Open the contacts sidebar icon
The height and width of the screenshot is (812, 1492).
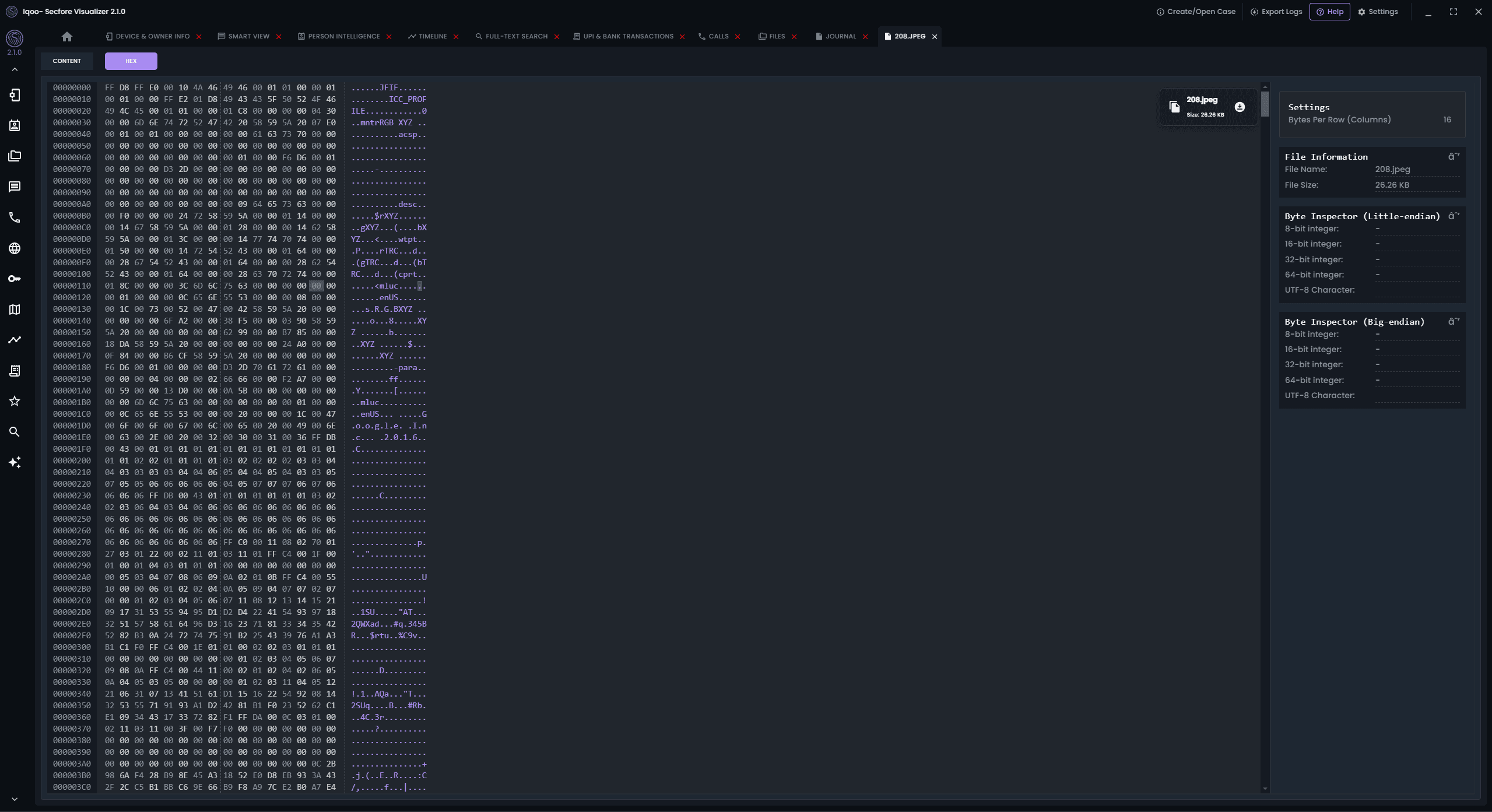coord(15,125)
